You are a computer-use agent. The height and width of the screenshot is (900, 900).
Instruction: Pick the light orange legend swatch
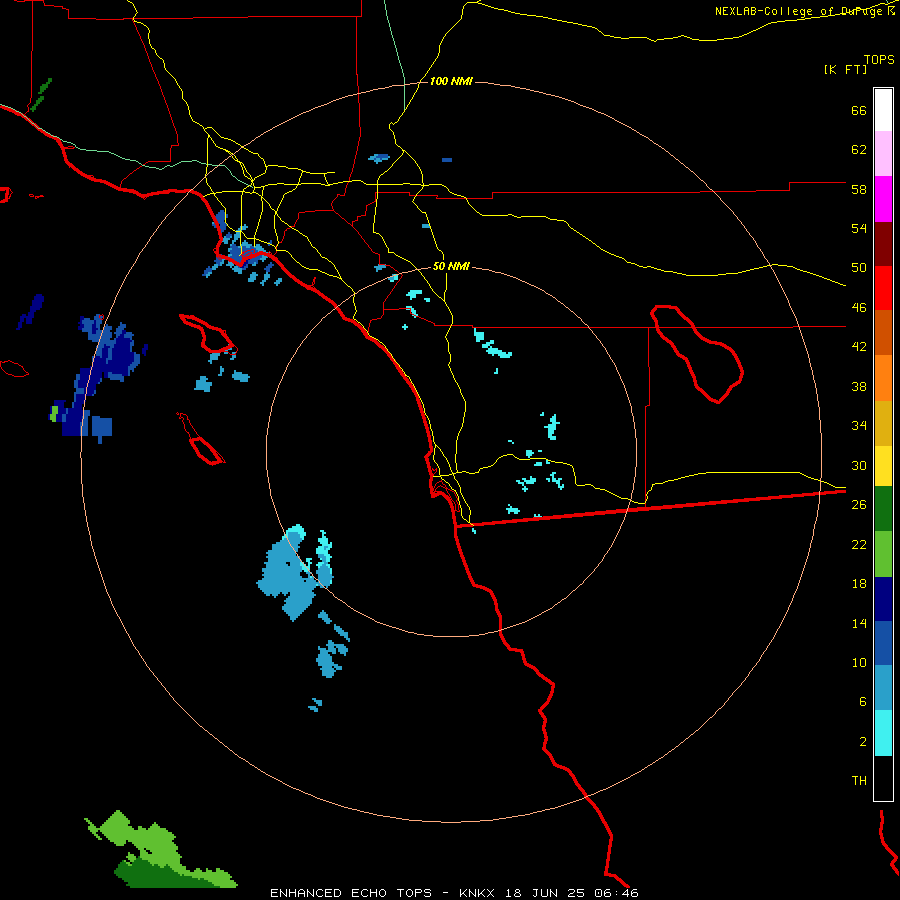tap(883, 378)
